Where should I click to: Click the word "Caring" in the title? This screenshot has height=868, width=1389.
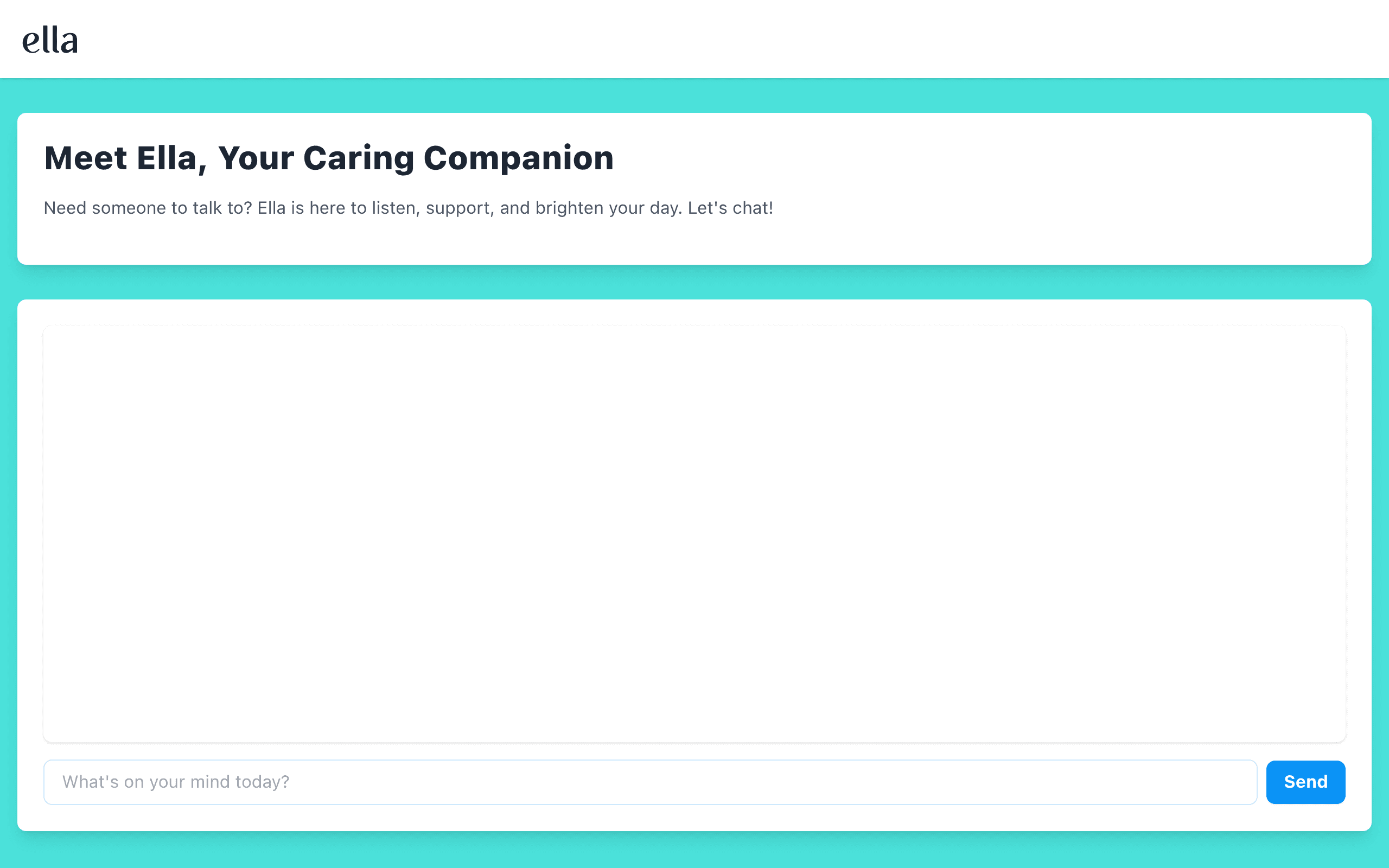pos(358,159)
